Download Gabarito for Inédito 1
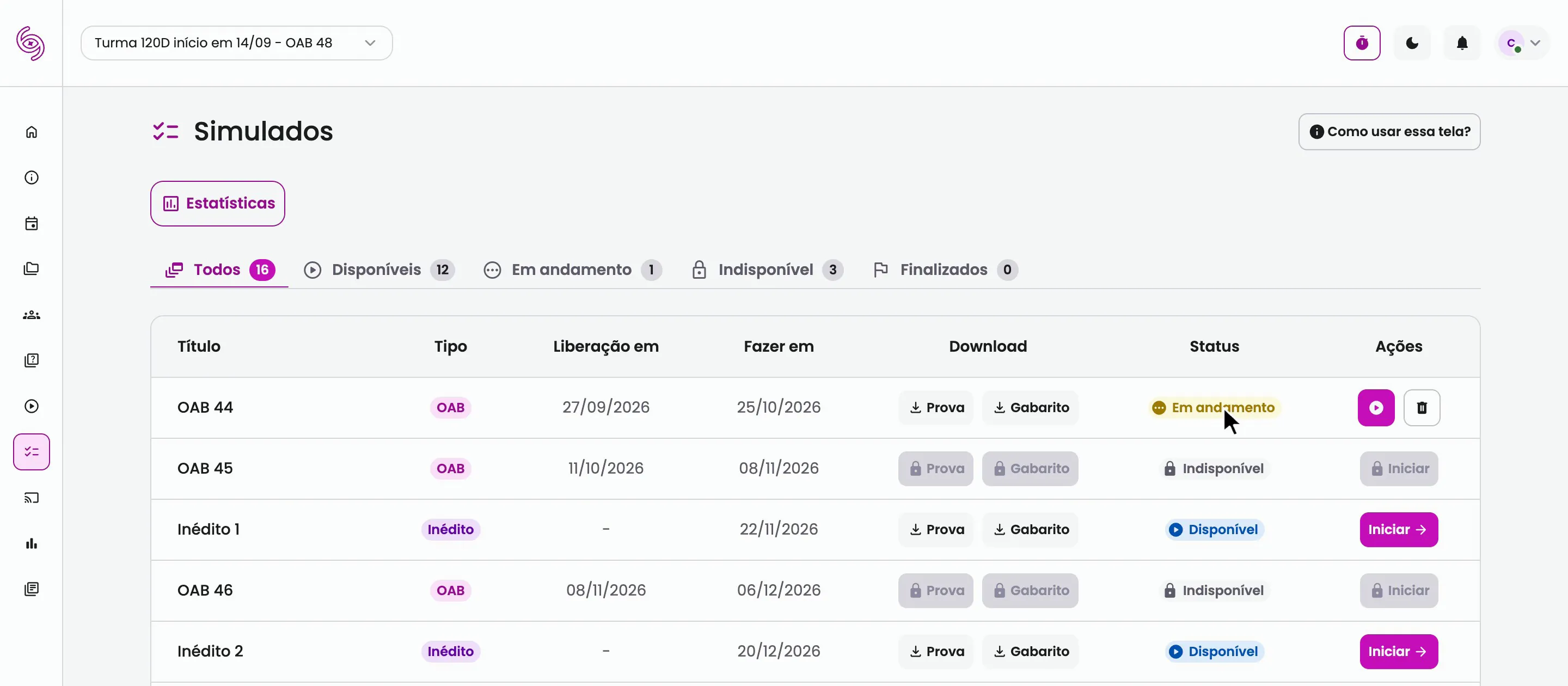 pos(1030,530)
